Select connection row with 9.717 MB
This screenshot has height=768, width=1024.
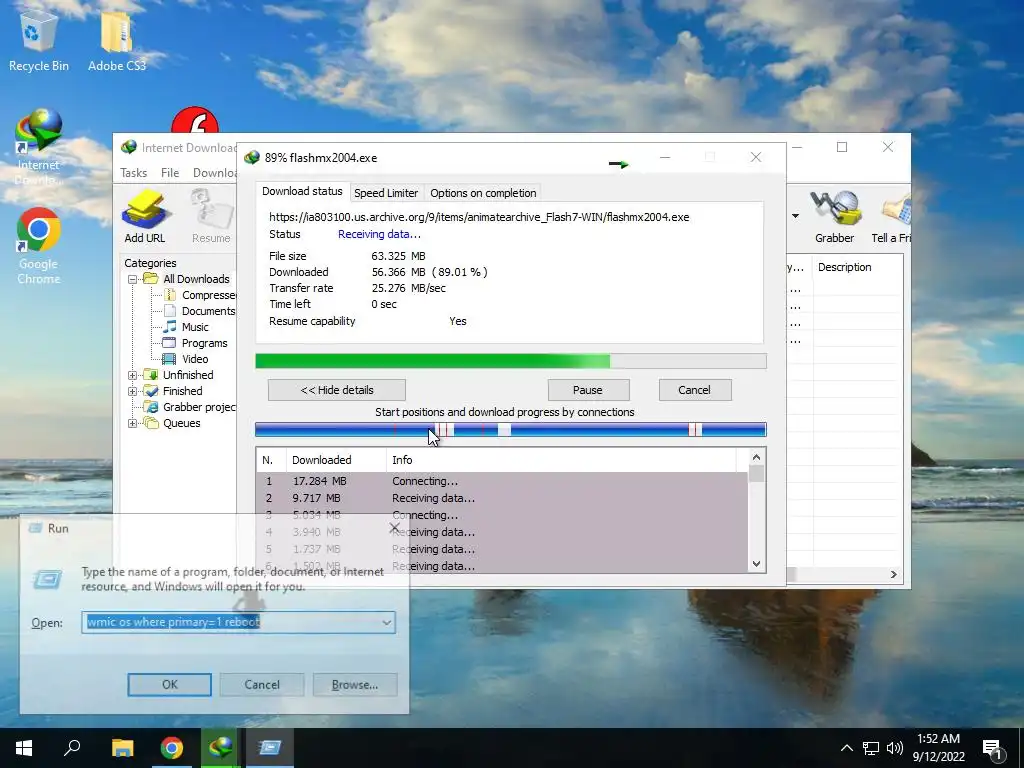(502, 498)
